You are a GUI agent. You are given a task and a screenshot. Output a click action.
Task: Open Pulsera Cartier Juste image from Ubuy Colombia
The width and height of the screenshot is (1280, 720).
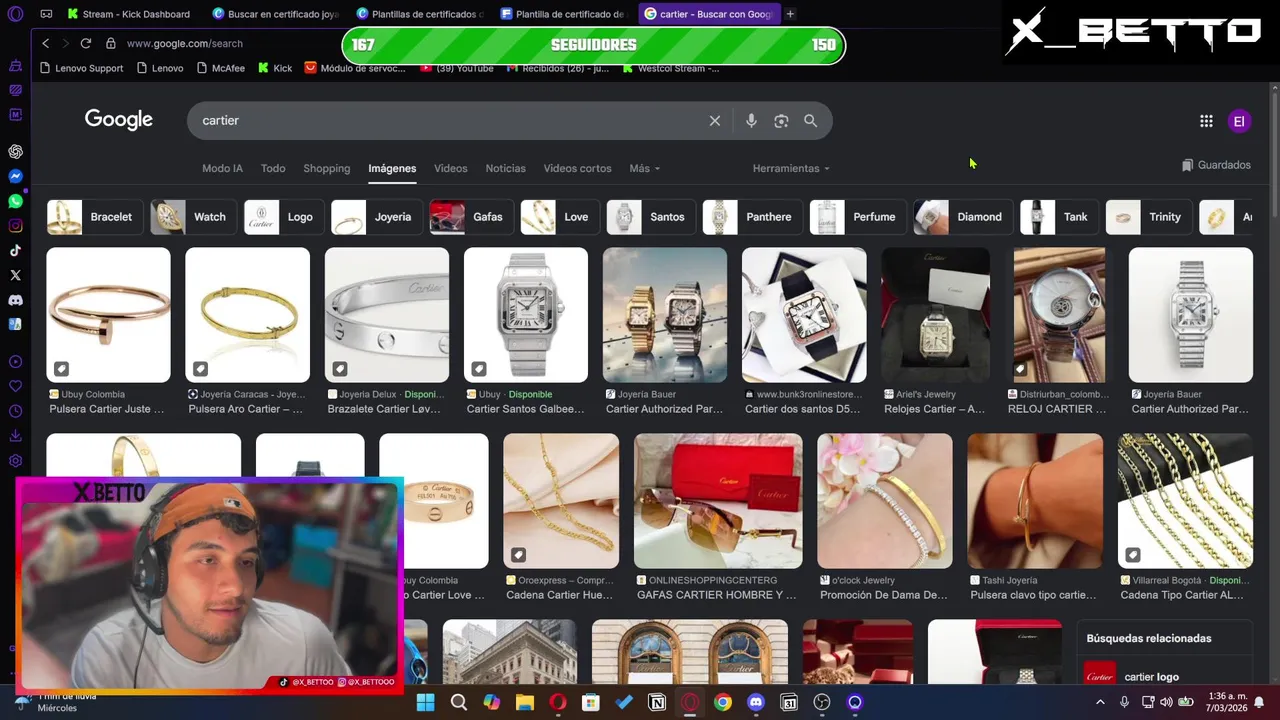tap(108, 315)
